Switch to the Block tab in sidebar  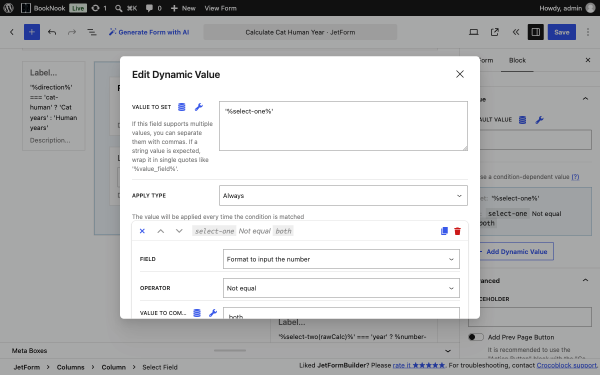click(x=517, y=60)
